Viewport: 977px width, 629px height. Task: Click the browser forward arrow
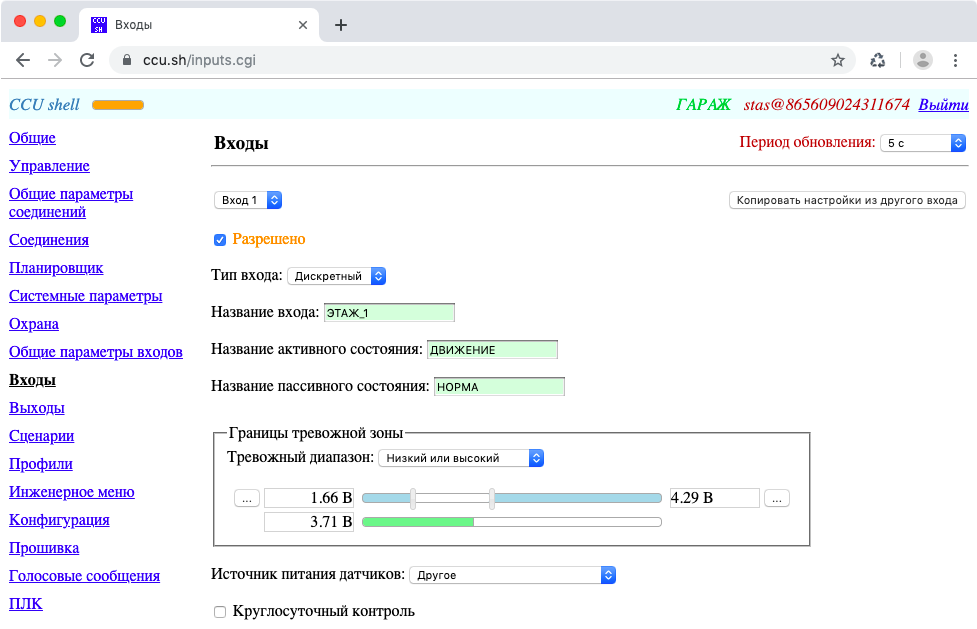(x=55, y=60)
